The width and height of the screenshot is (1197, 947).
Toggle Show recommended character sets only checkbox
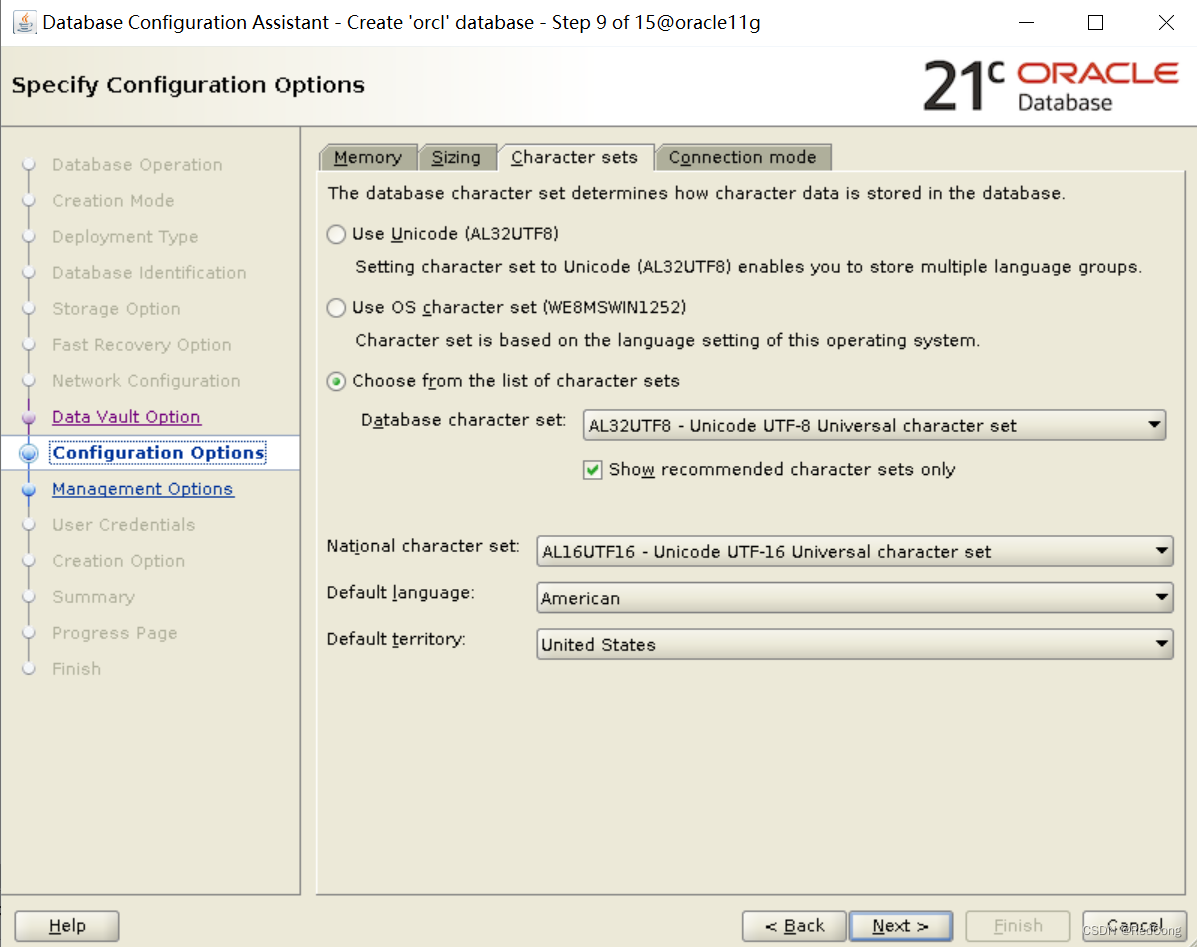pyautogui.click(x=592, y=469)
